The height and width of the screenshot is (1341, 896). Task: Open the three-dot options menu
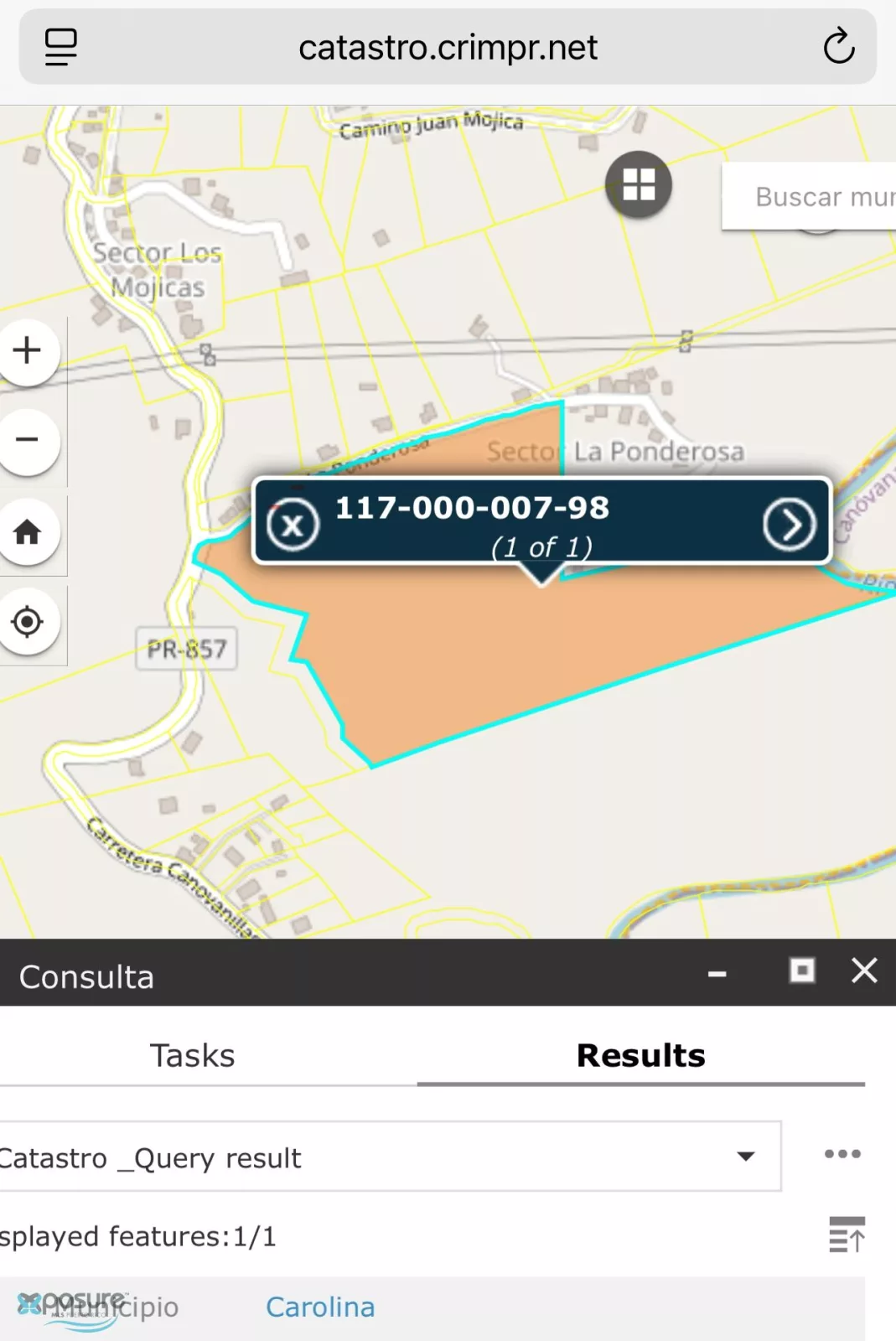click(842, 1154)
